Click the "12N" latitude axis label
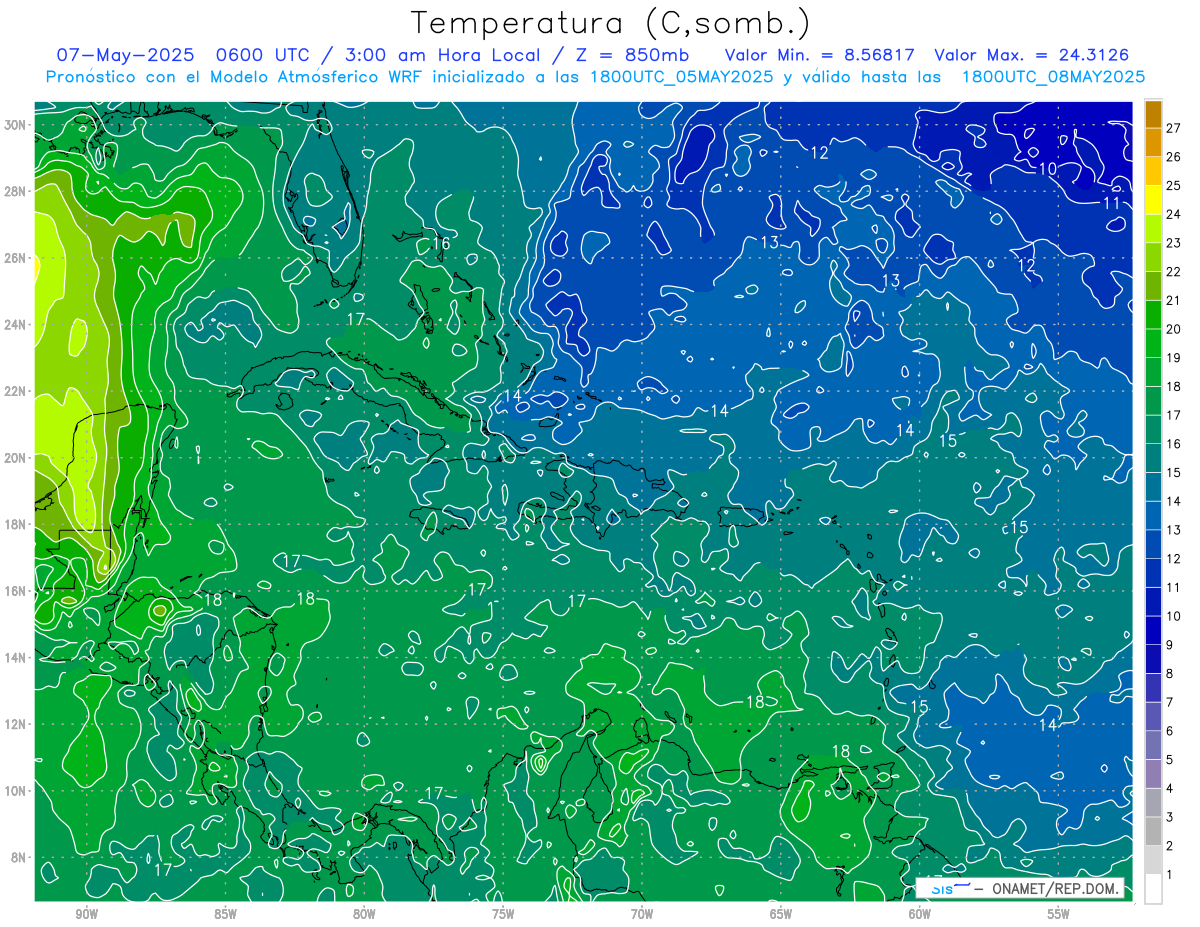This screenshot has height=927, width=1200. click(15, 724)
